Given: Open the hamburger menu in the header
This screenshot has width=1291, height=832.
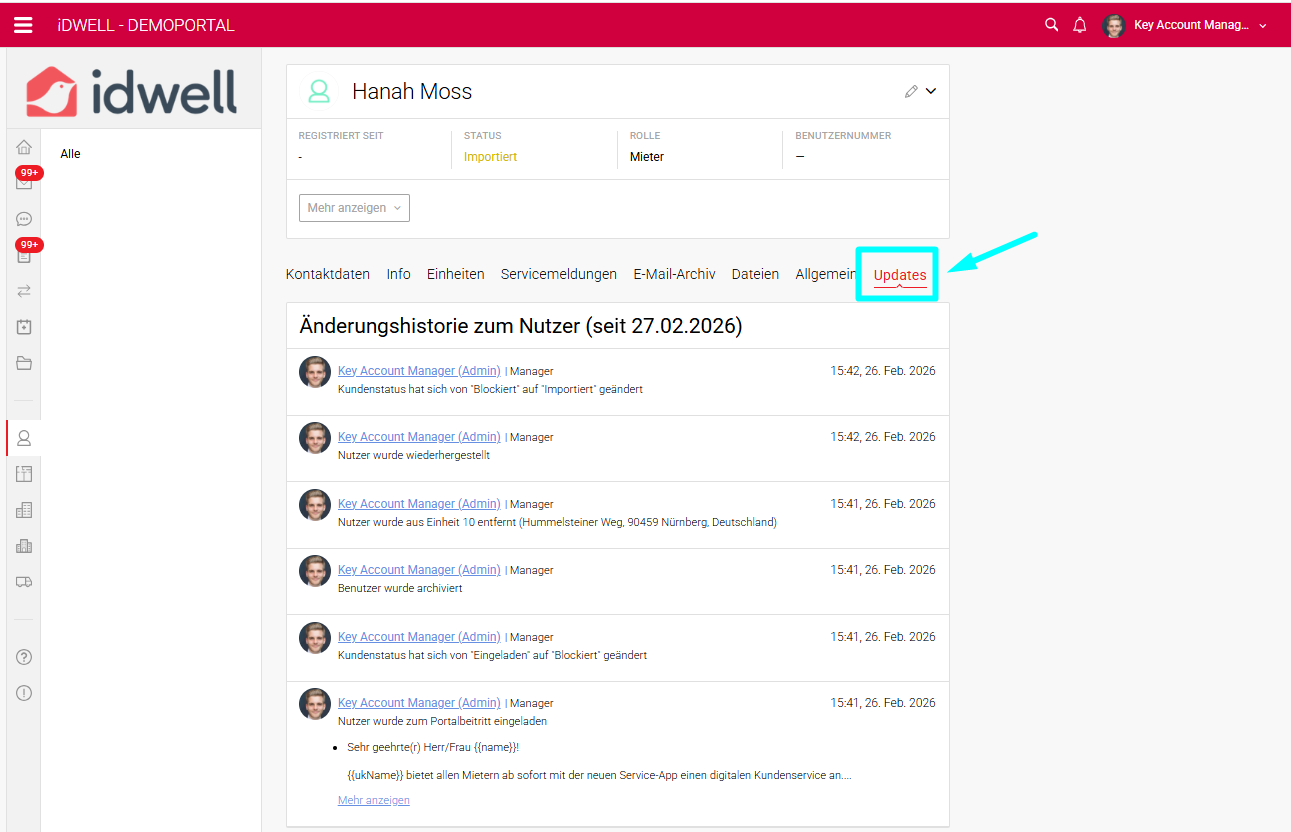Looking at the screenshot, I should click(x=23, y=25).
